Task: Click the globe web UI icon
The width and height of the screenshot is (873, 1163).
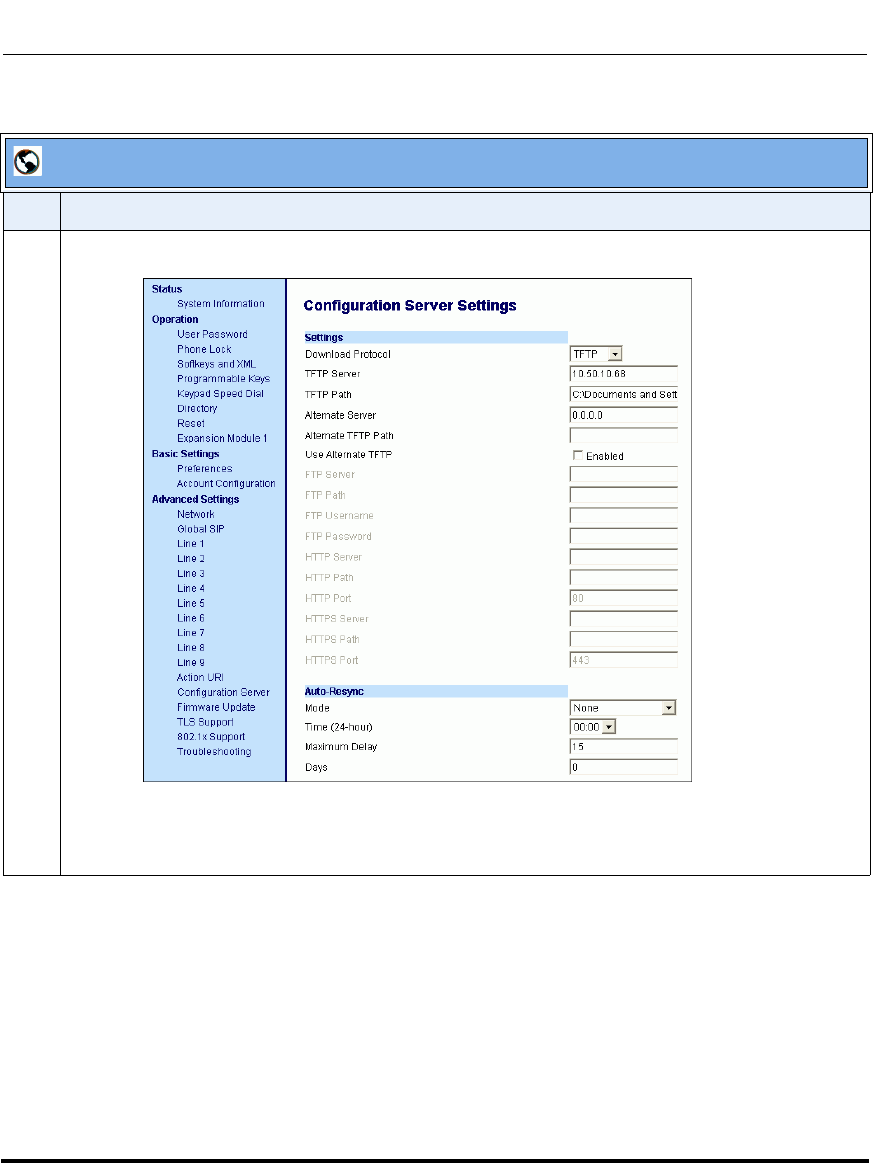Action: click(x=27, y=162)
